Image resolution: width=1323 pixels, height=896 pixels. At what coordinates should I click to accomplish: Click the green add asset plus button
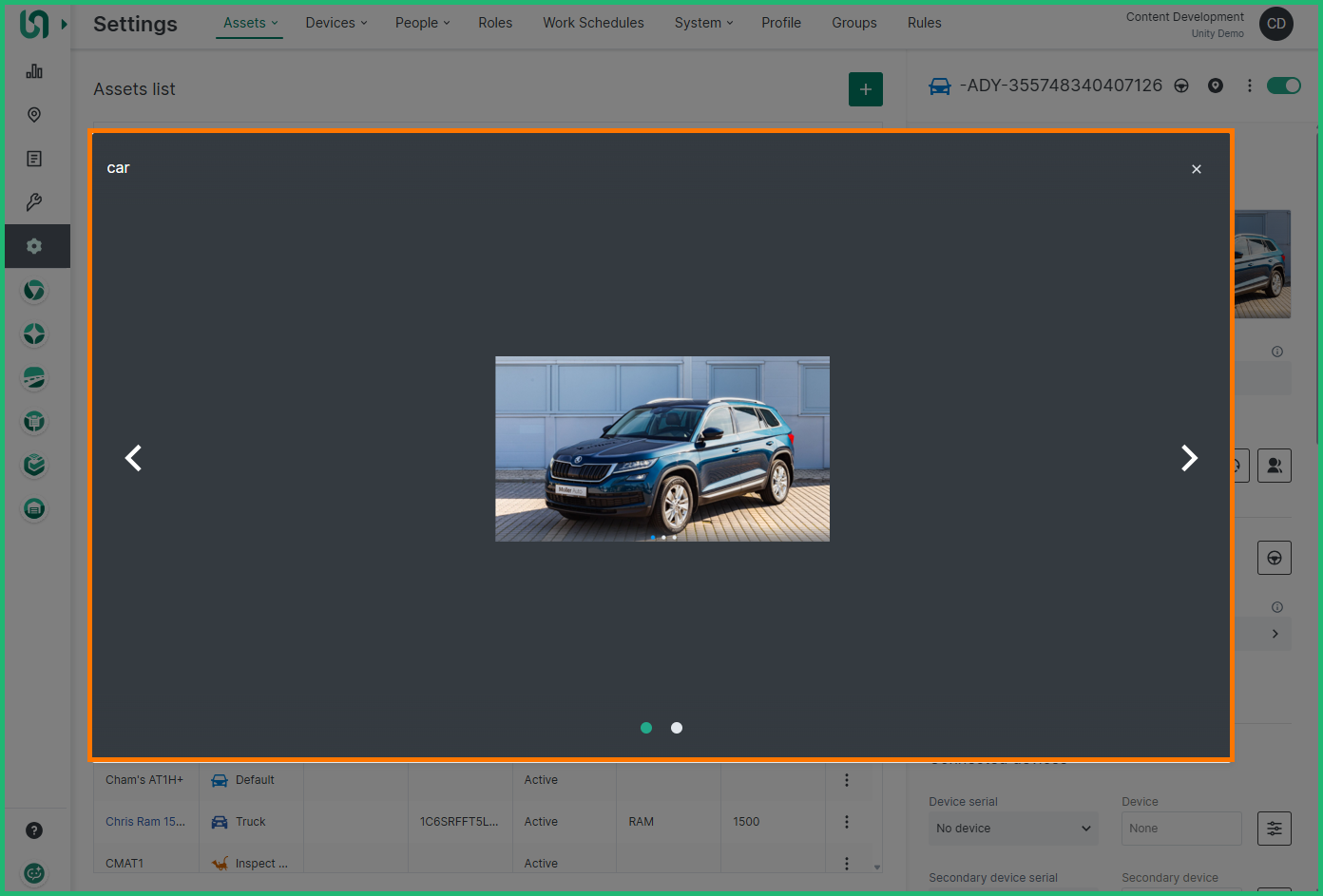865,89
